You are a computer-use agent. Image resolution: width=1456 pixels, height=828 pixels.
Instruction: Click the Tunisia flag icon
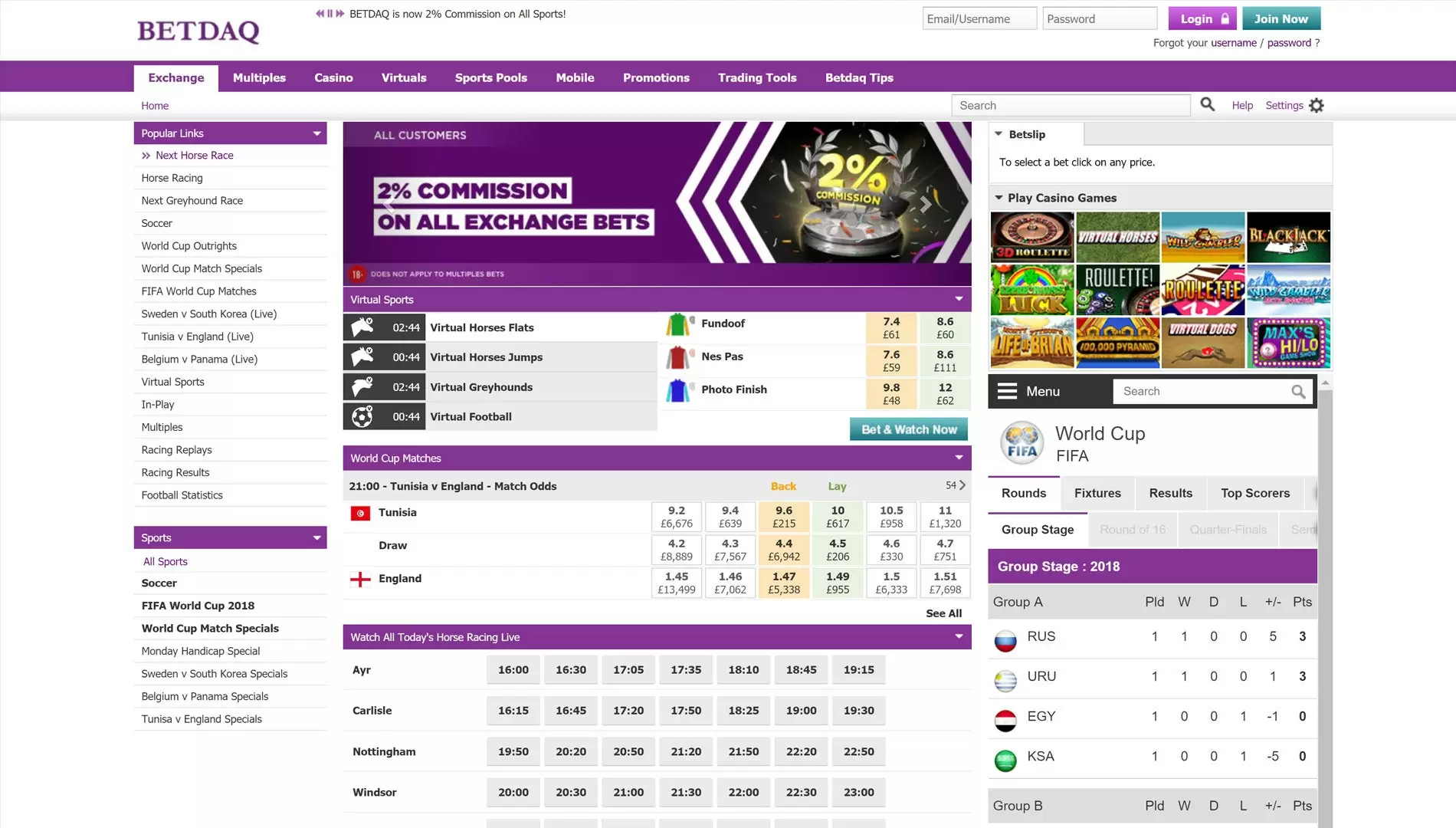pyautogui.click(x=360, y=513)
